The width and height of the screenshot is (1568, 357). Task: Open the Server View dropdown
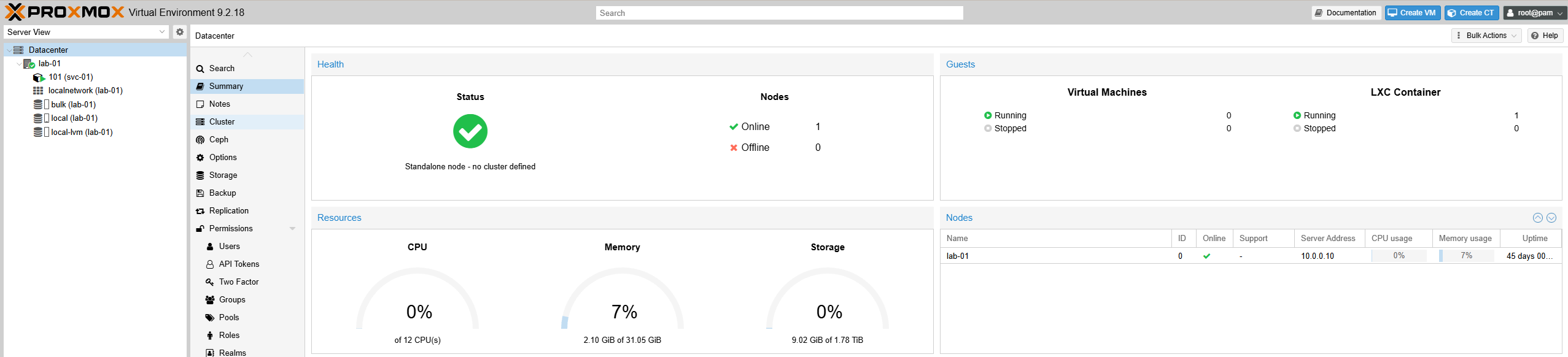[162, 32]
